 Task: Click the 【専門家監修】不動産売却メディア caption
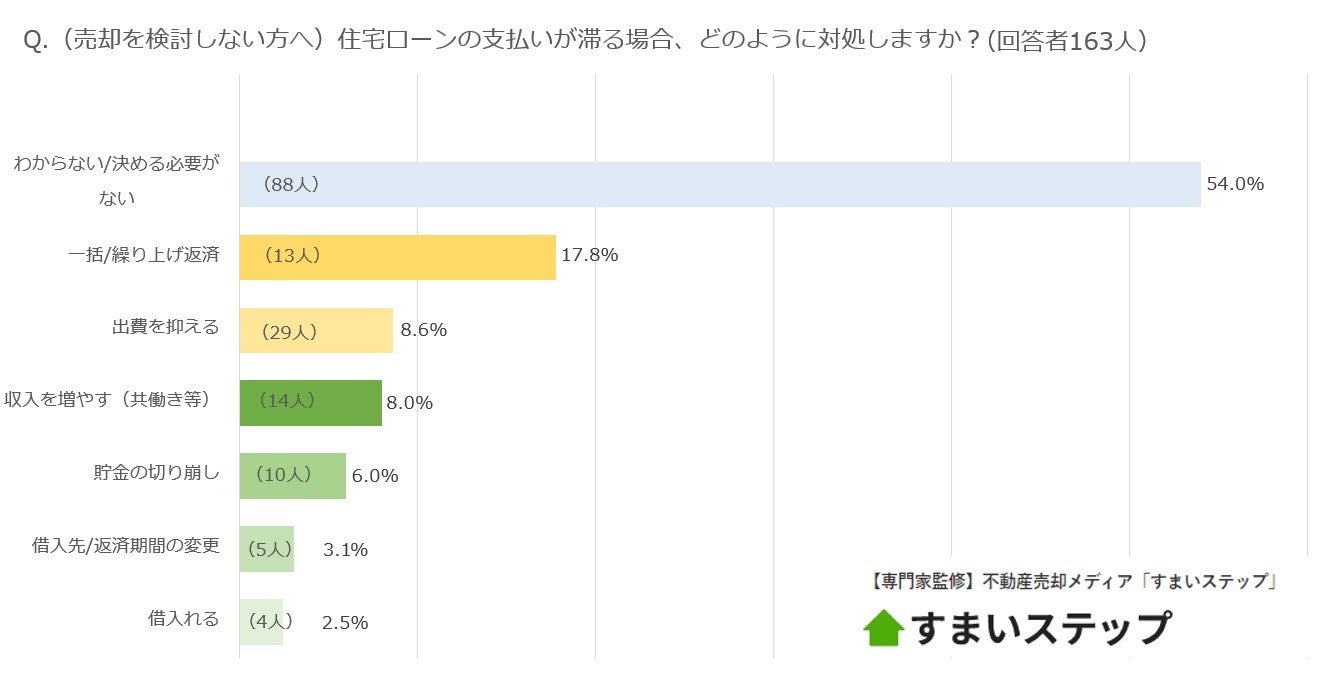coord(1068,581)
